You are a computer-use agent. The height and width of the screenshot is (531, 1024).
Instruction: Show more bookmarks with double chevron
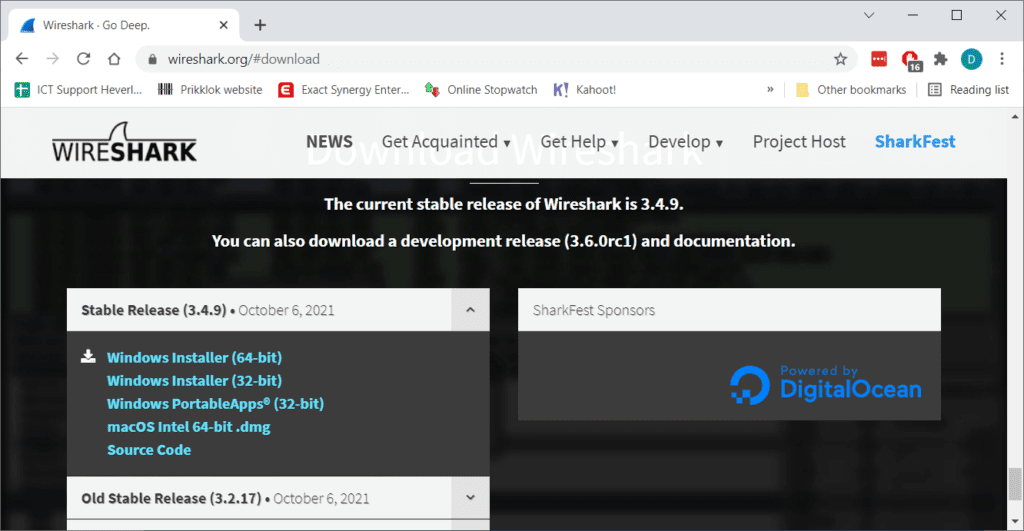click(x=770, y=89)
